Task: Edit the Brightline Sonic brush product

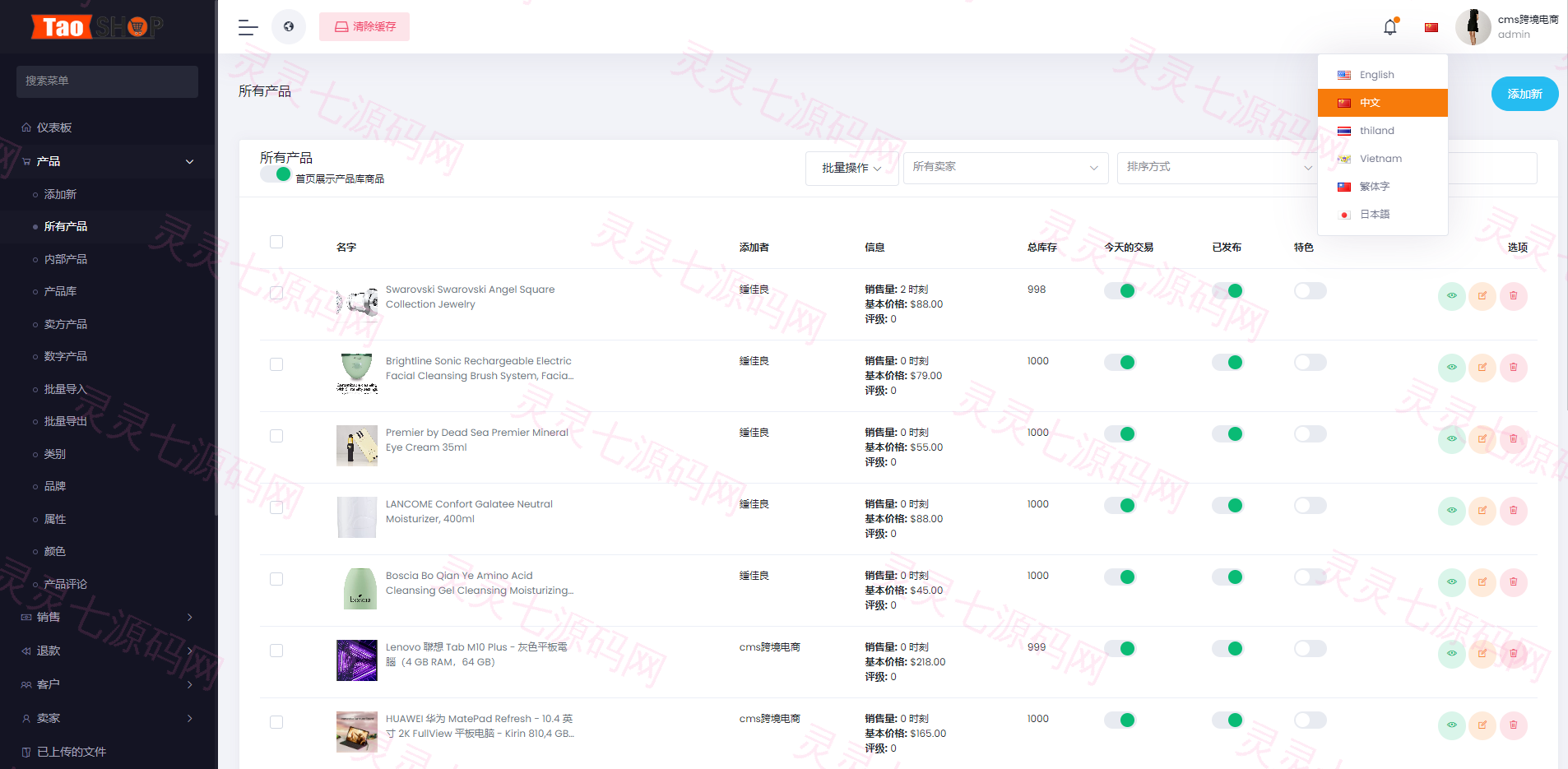Action: 1482,368
